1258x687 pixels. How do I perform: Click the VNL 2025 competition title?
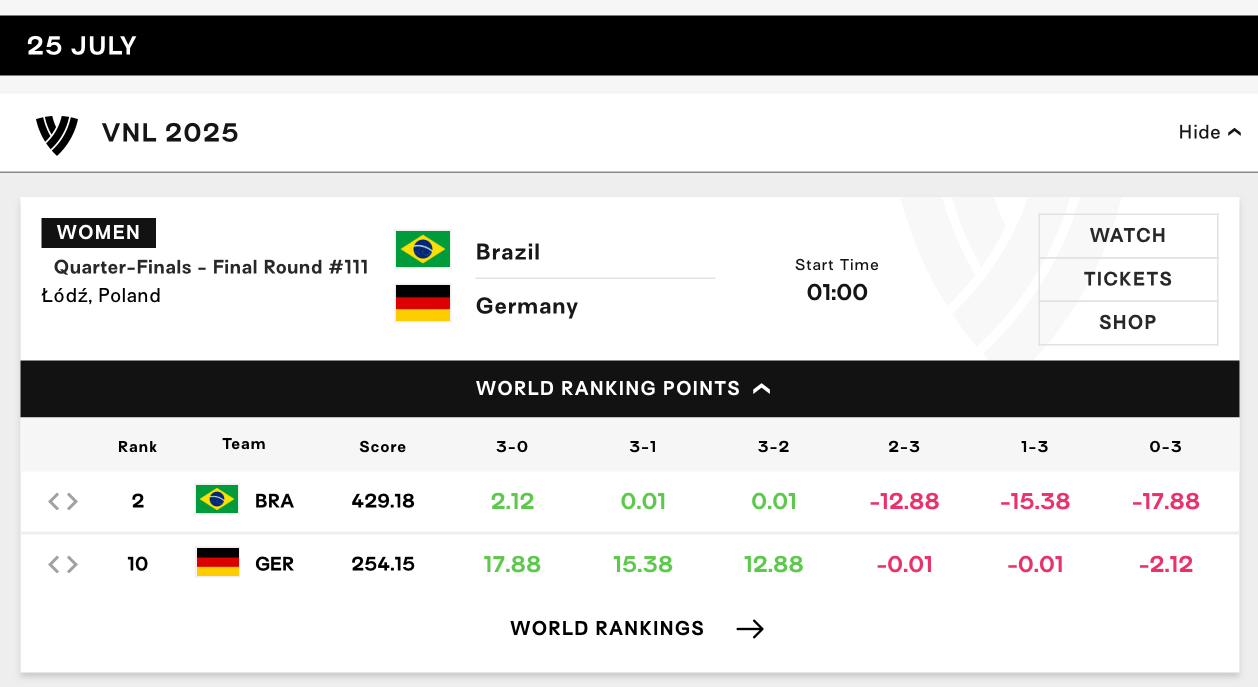click(170, 133)
